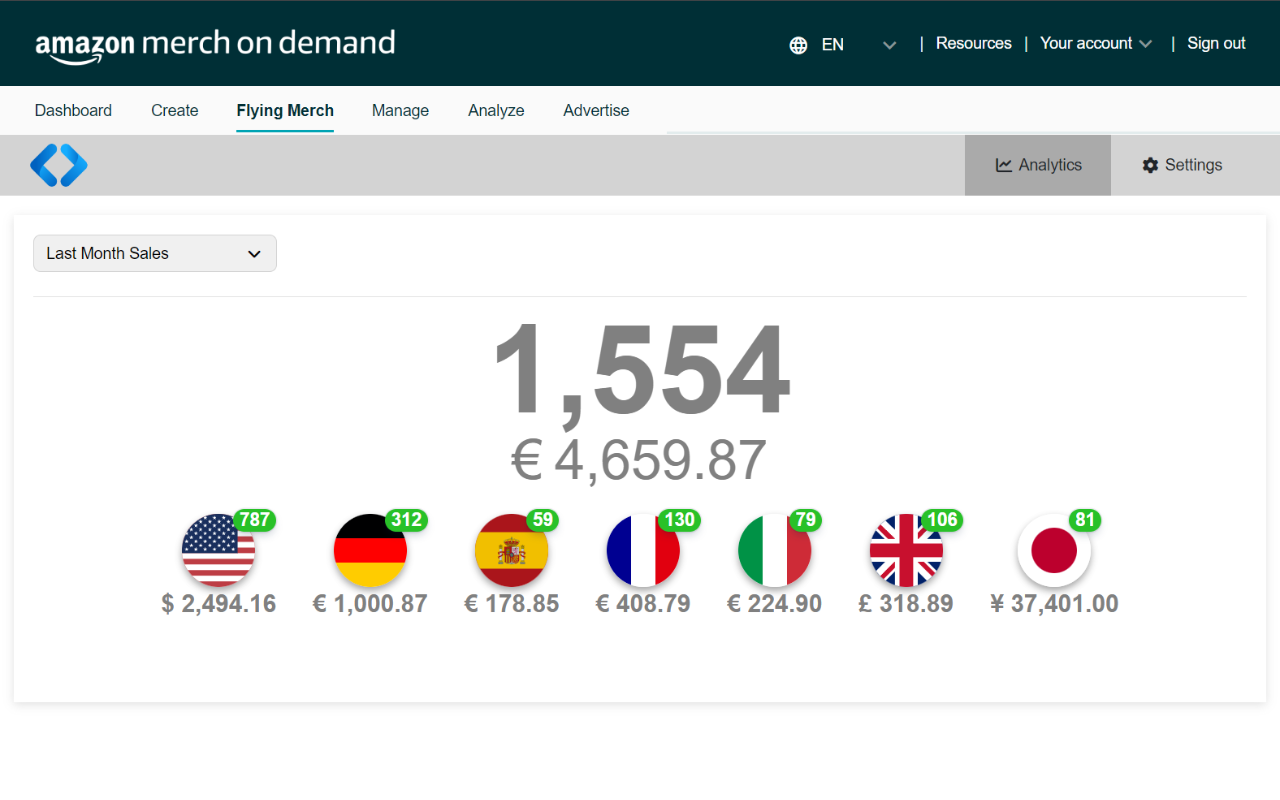
Task: Click the 59 sales badge
Action: [x=543, y=520]
